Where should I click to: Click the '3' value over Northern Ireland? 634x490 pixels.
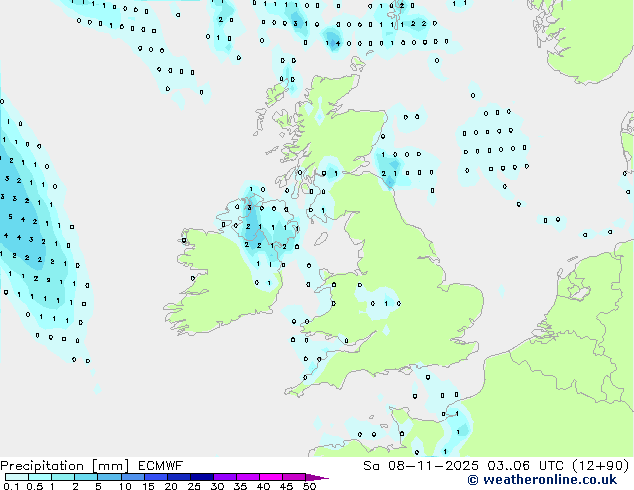coord(249,208)
